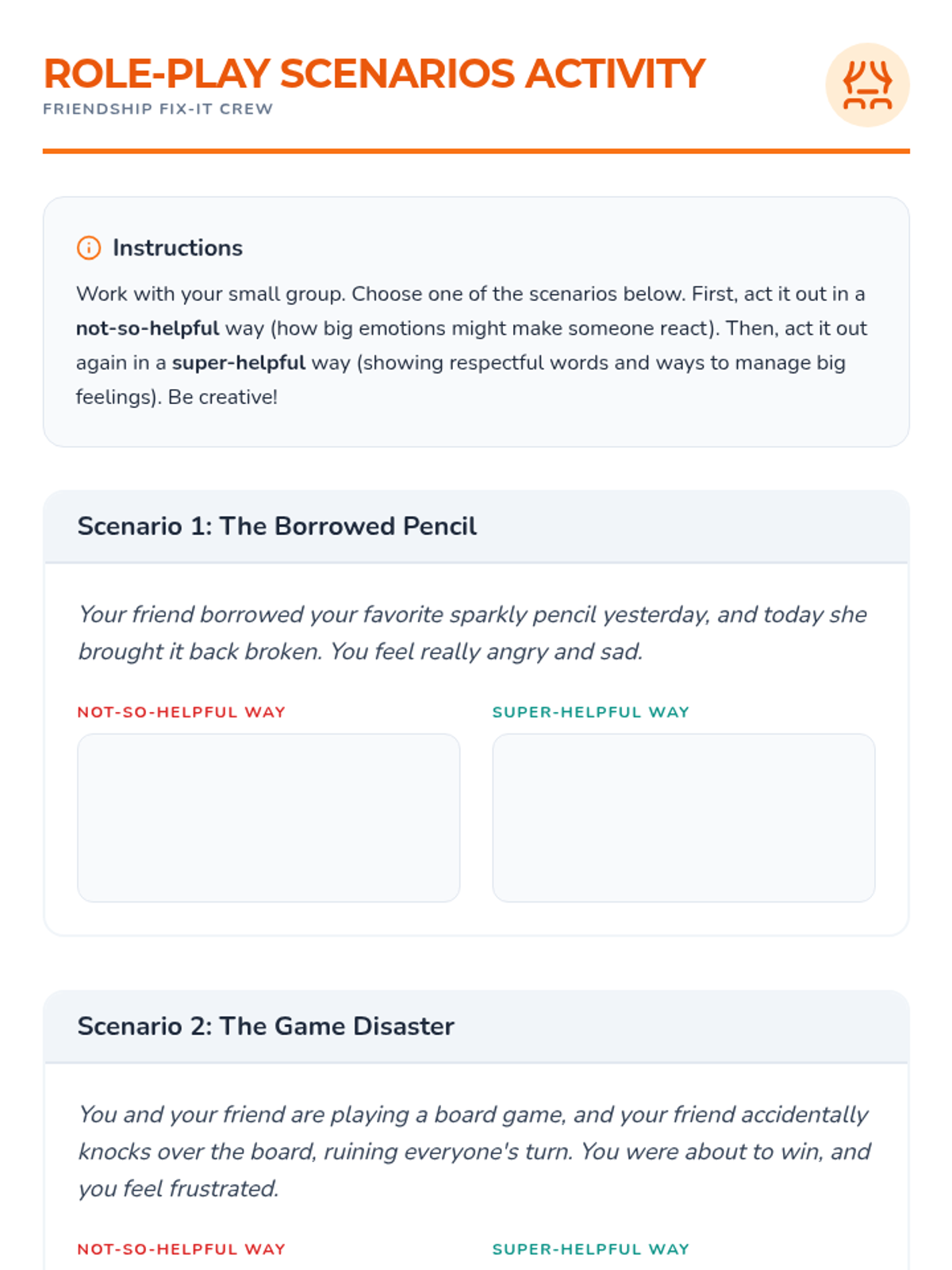Select Scenario 2: The Game Disaster header
This screenshot has width=952, height=1270.
click(x=266, y=1026)
